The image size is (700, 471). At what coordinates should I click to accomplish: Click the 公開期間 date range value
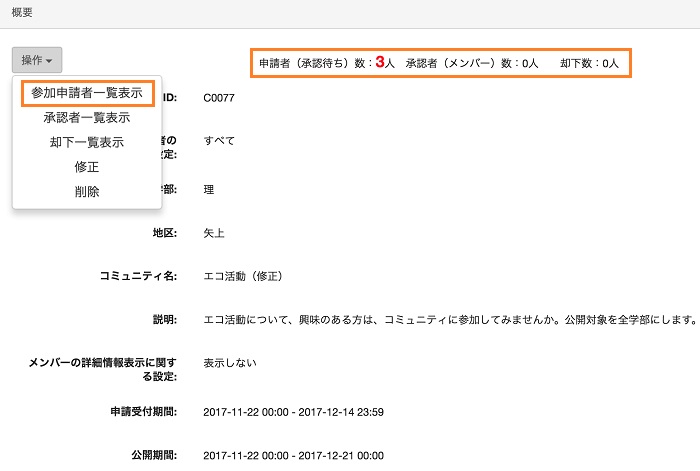coord(293,455)
